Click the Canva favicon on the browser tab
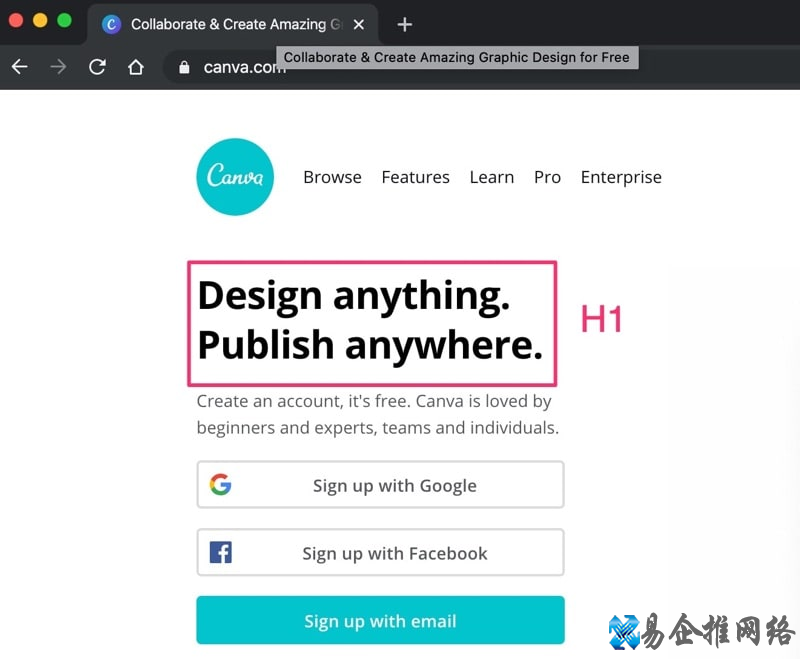This screenshot has width=800, height=659. pyautogui.click(x=111, y=24)
